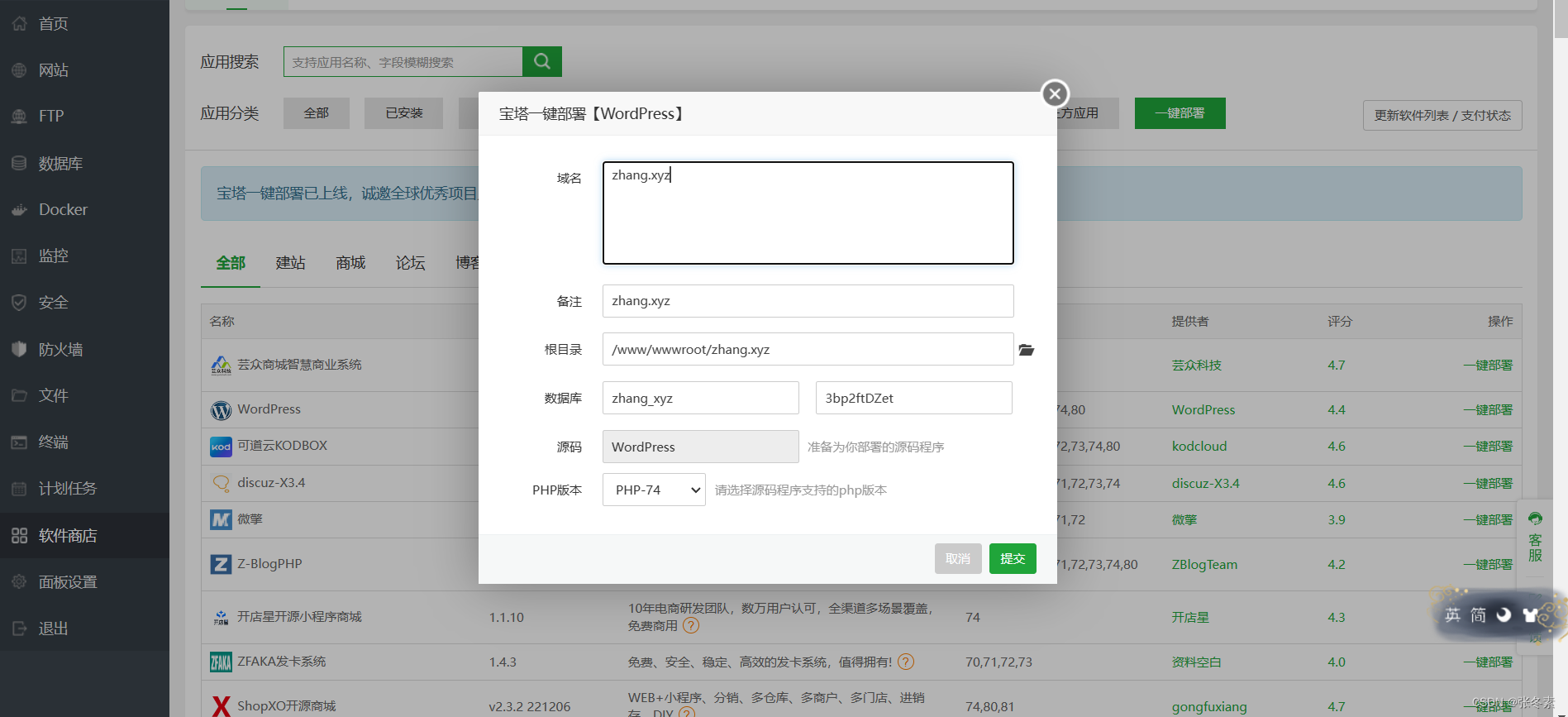
Task: Close the WordPress deploy dialog with X
Action: (x=1055, y=93)
